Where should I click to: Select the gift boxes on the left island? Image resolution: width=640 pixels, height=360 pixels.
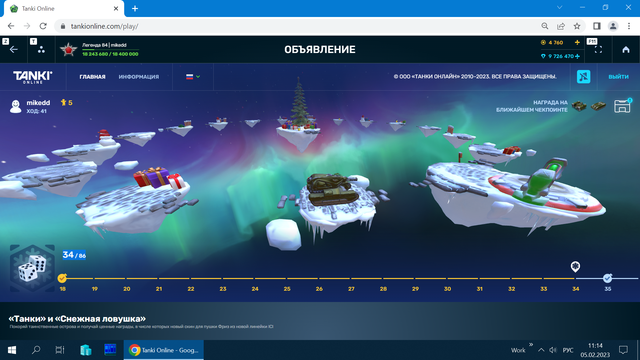158,178
